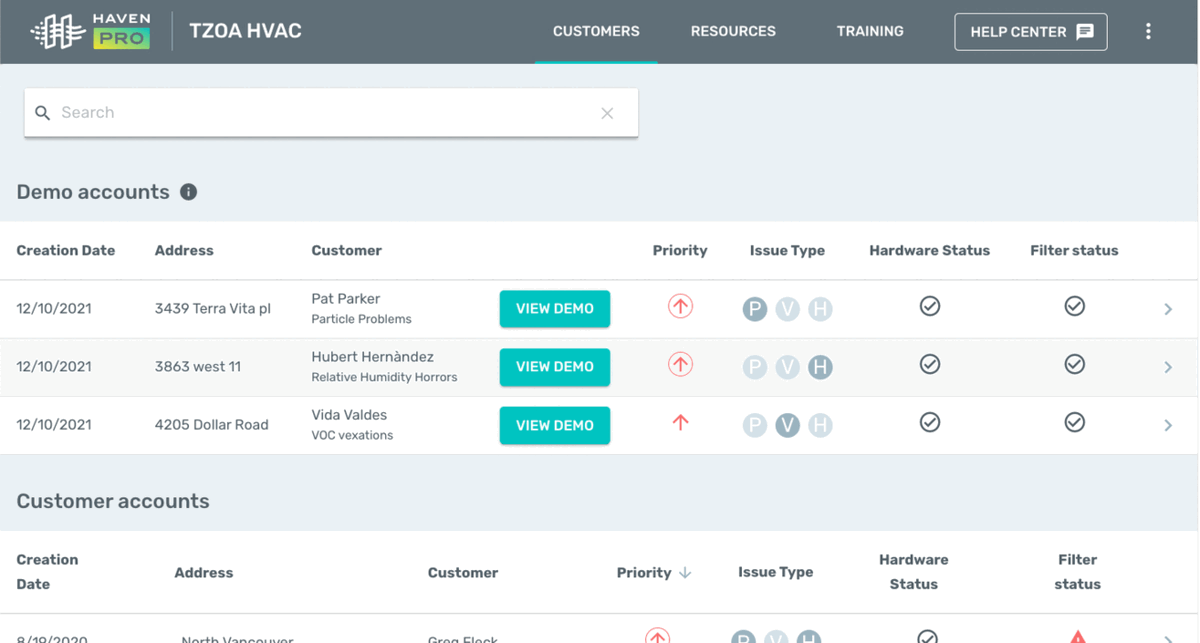
Task: Click the VOC vexations subtitle
Action: pyautogui.click(x=353, y=436)
